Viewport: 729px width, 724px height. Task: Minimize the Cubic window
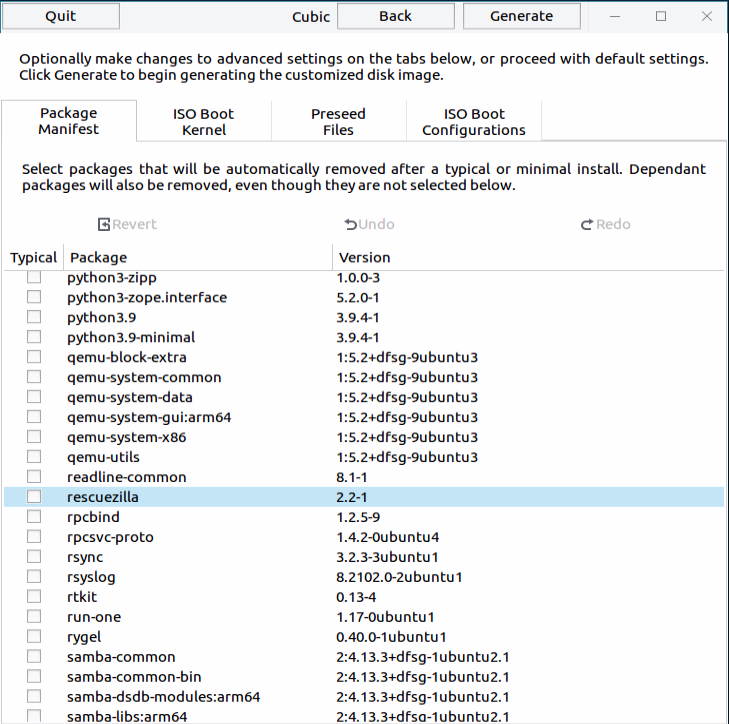click(x=615, y=16)
